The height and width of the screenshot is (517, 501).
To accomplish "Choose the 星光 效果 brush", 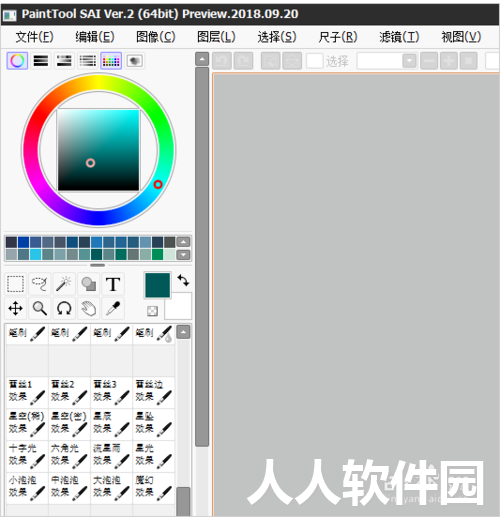I will (x=153, y=456).
